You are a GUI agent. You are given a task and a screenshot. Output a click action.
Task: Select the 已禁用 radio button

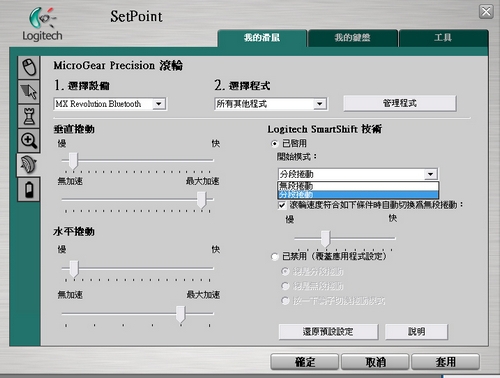(x=274, y=257)
